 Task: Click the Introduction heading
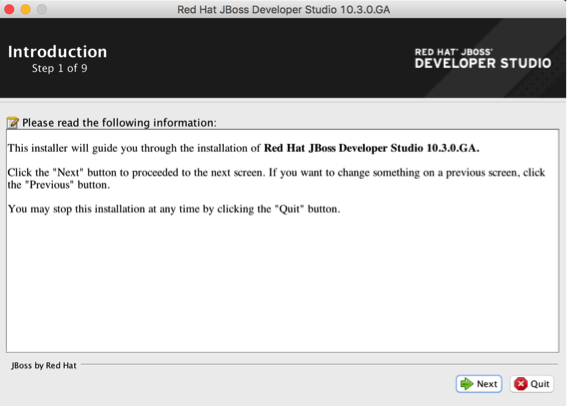[57, 52]
